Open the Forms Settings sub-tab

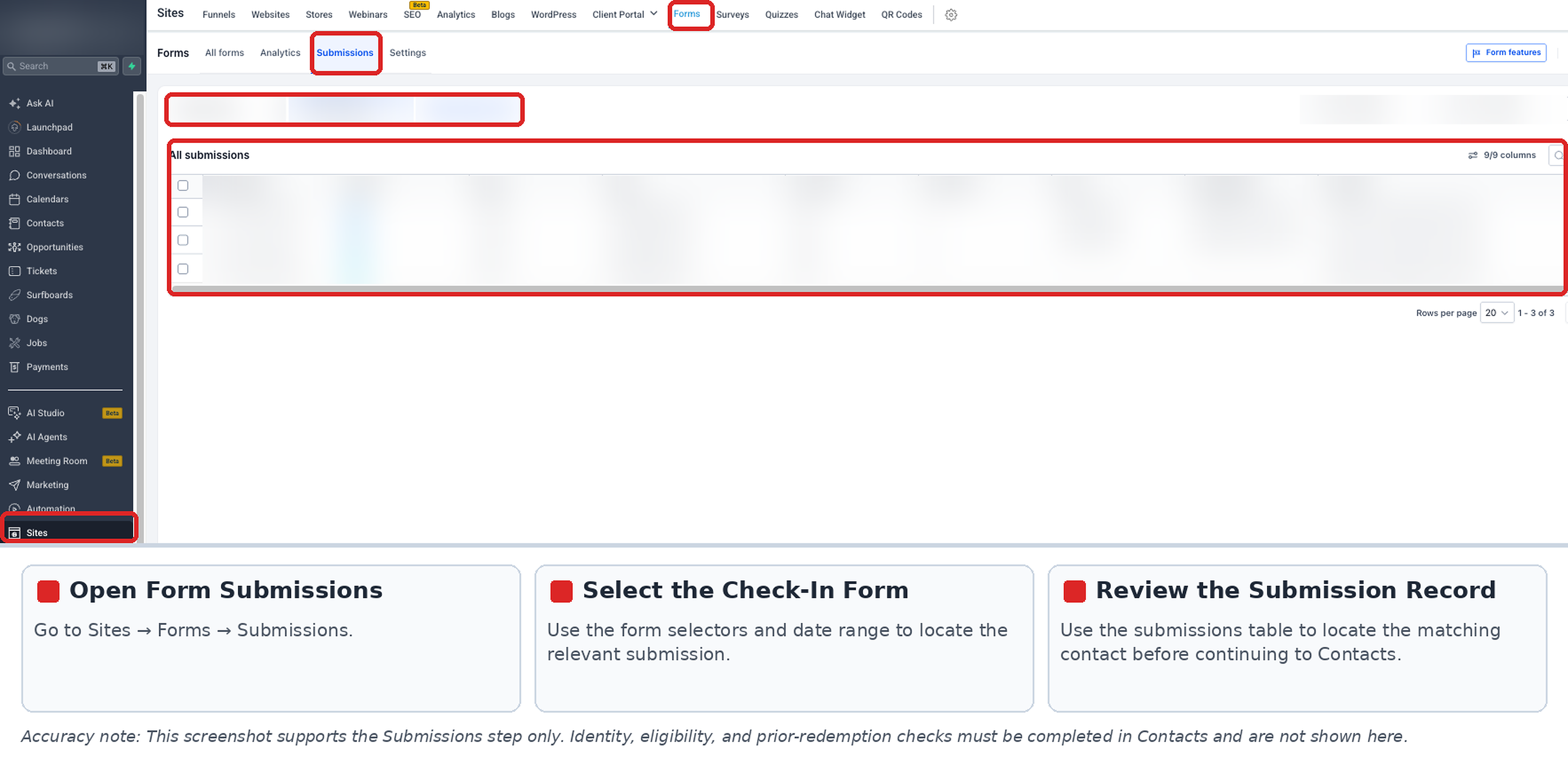pos(407,52)
